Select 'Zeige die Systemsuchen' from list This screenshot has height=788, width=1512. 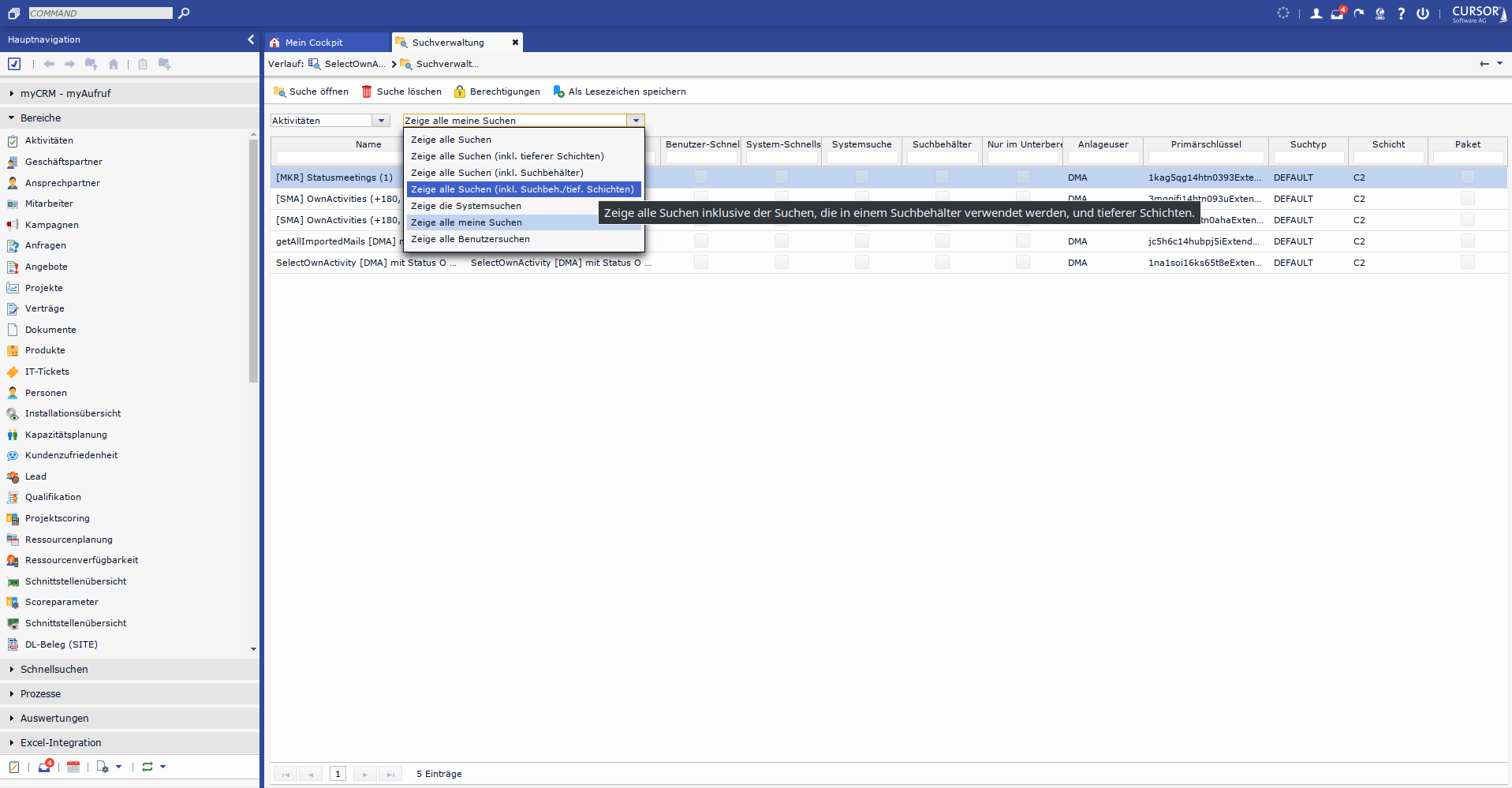click(465, 206)
